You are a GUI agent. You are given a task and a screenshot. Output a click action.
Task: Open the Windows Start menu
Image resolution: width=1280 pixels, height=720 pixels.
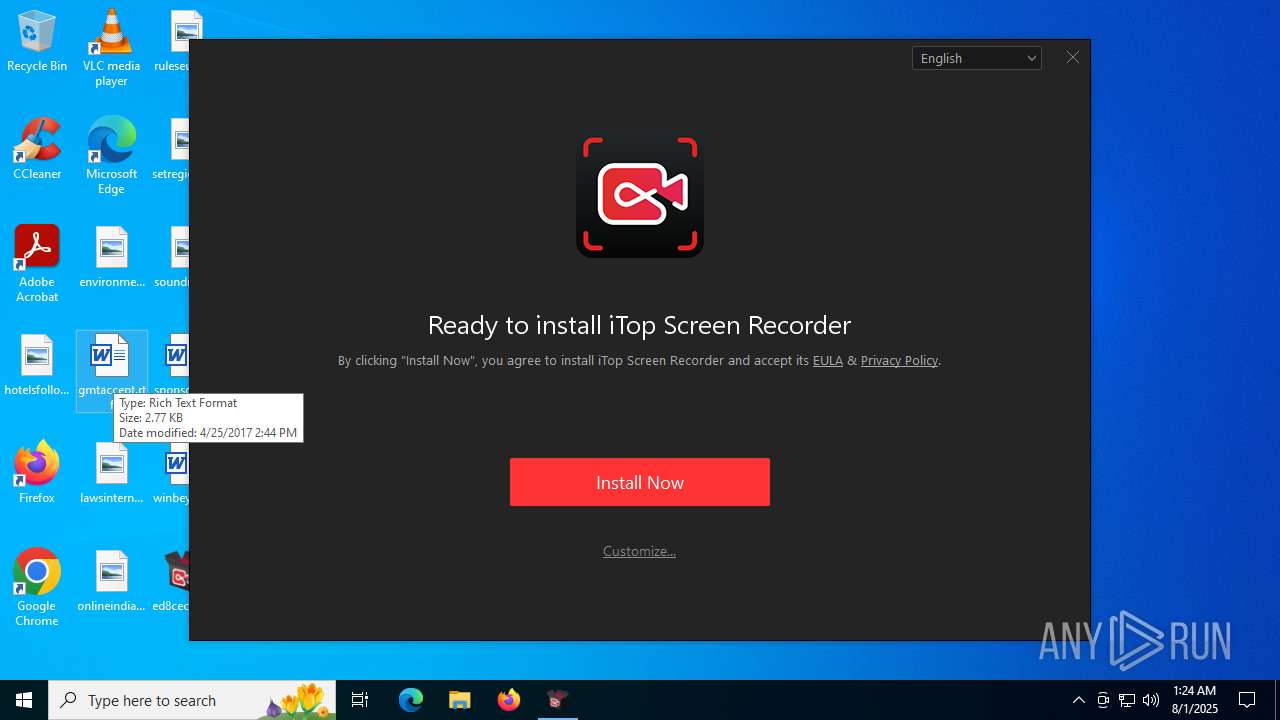point(24,700)
